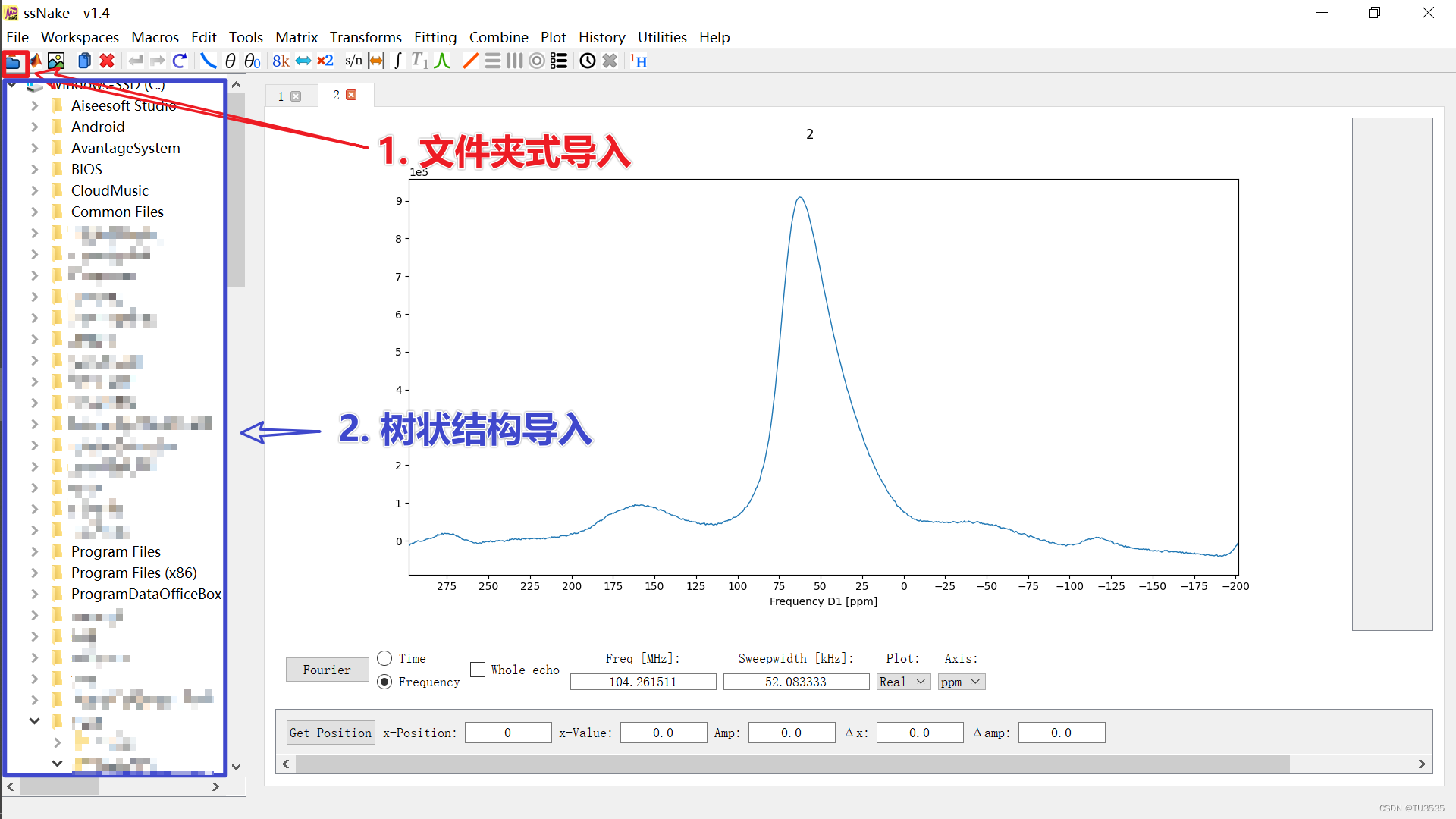1456x819 pixels.
Task: Select the apodization tool
Action: (x=209, y=61)
